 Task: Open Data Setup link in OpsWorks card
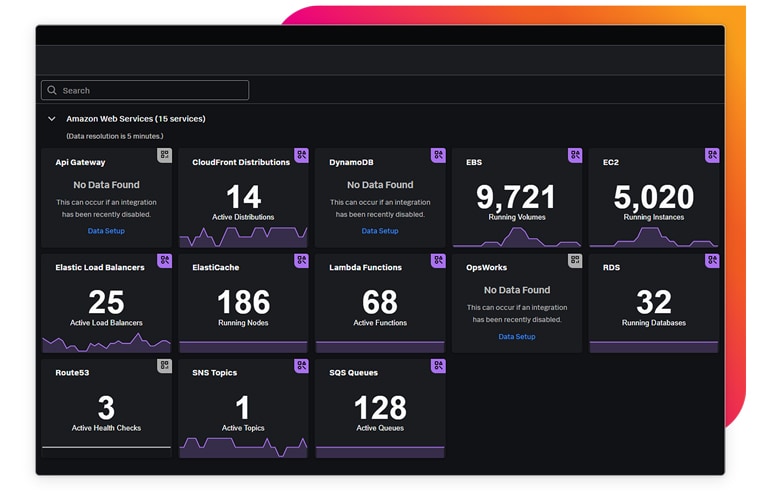coord(517,337)
